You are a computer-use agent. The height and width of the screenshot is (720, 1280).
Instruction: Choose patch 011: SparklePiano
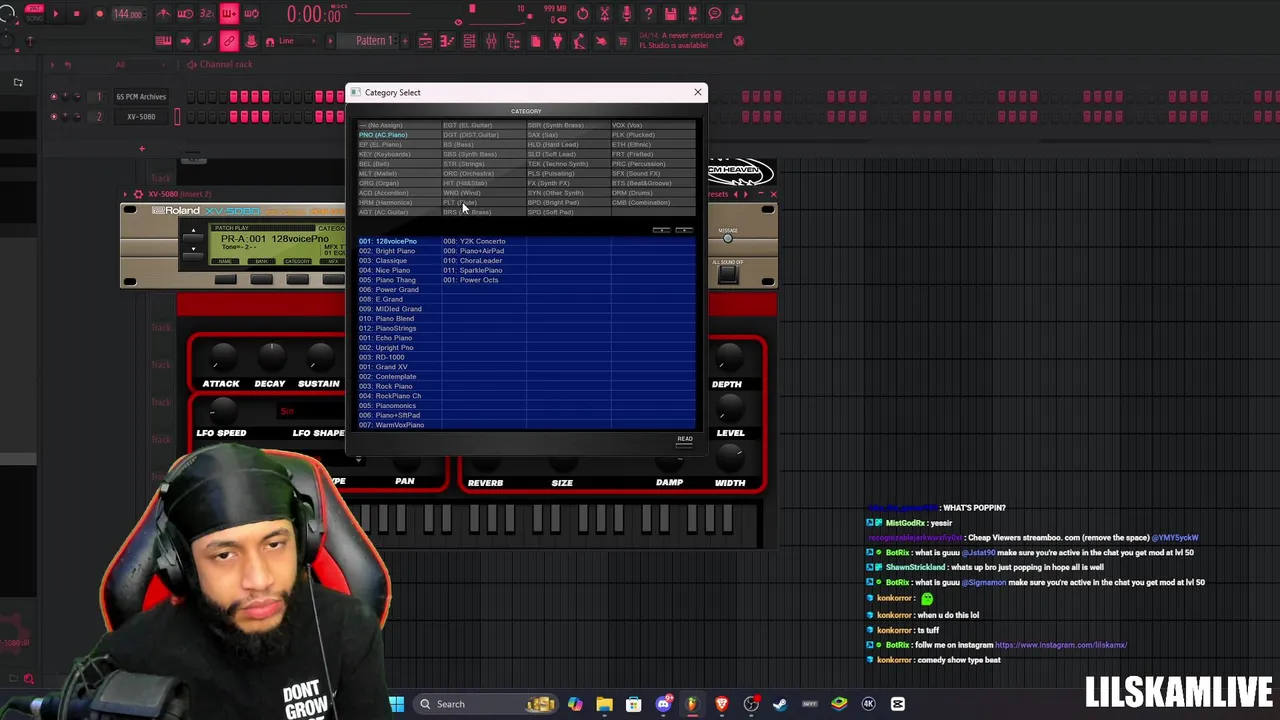tap(484, 270)
